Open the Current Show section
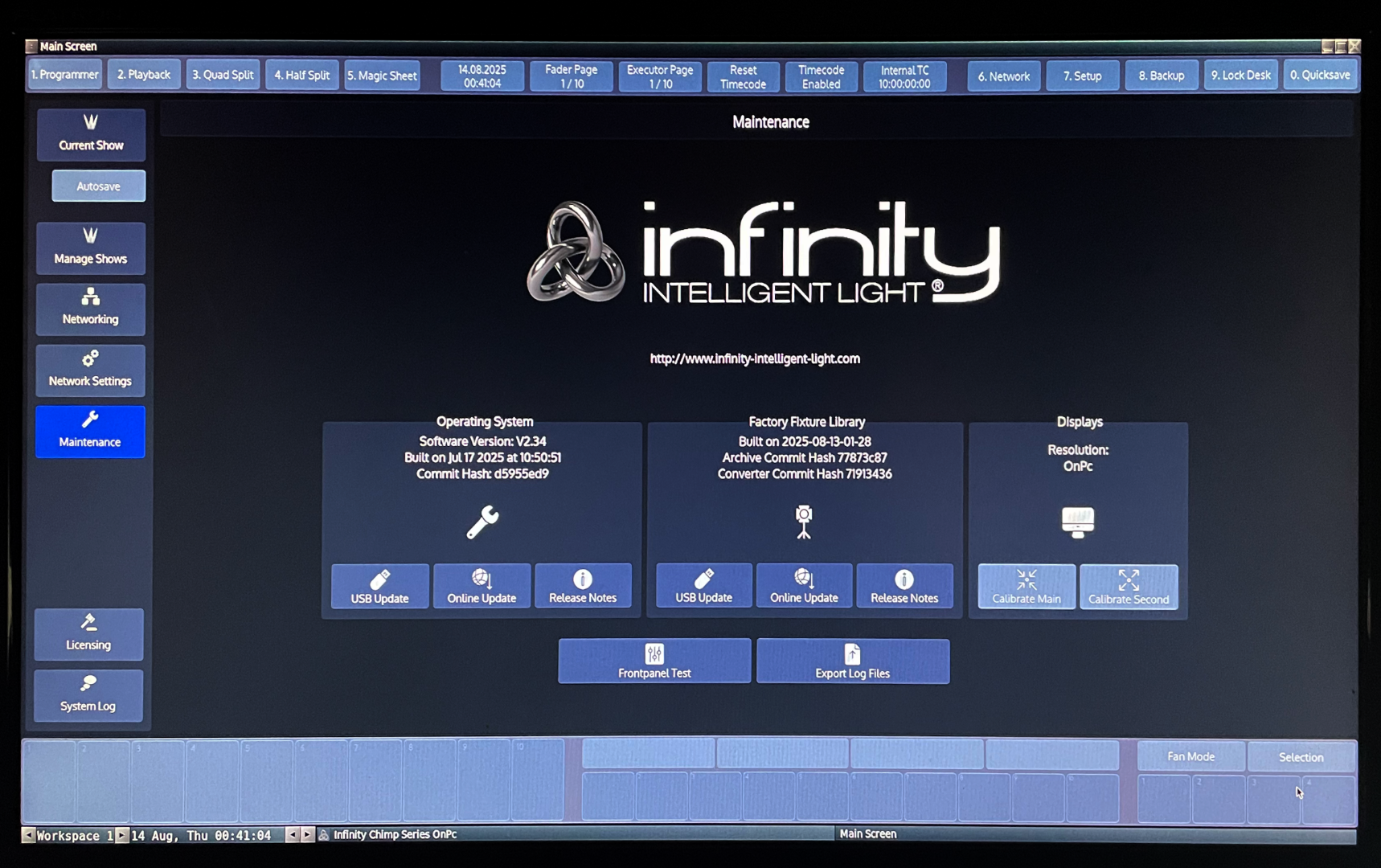The width and height of the screenshot is (1381, 868). tap(90, 134)
